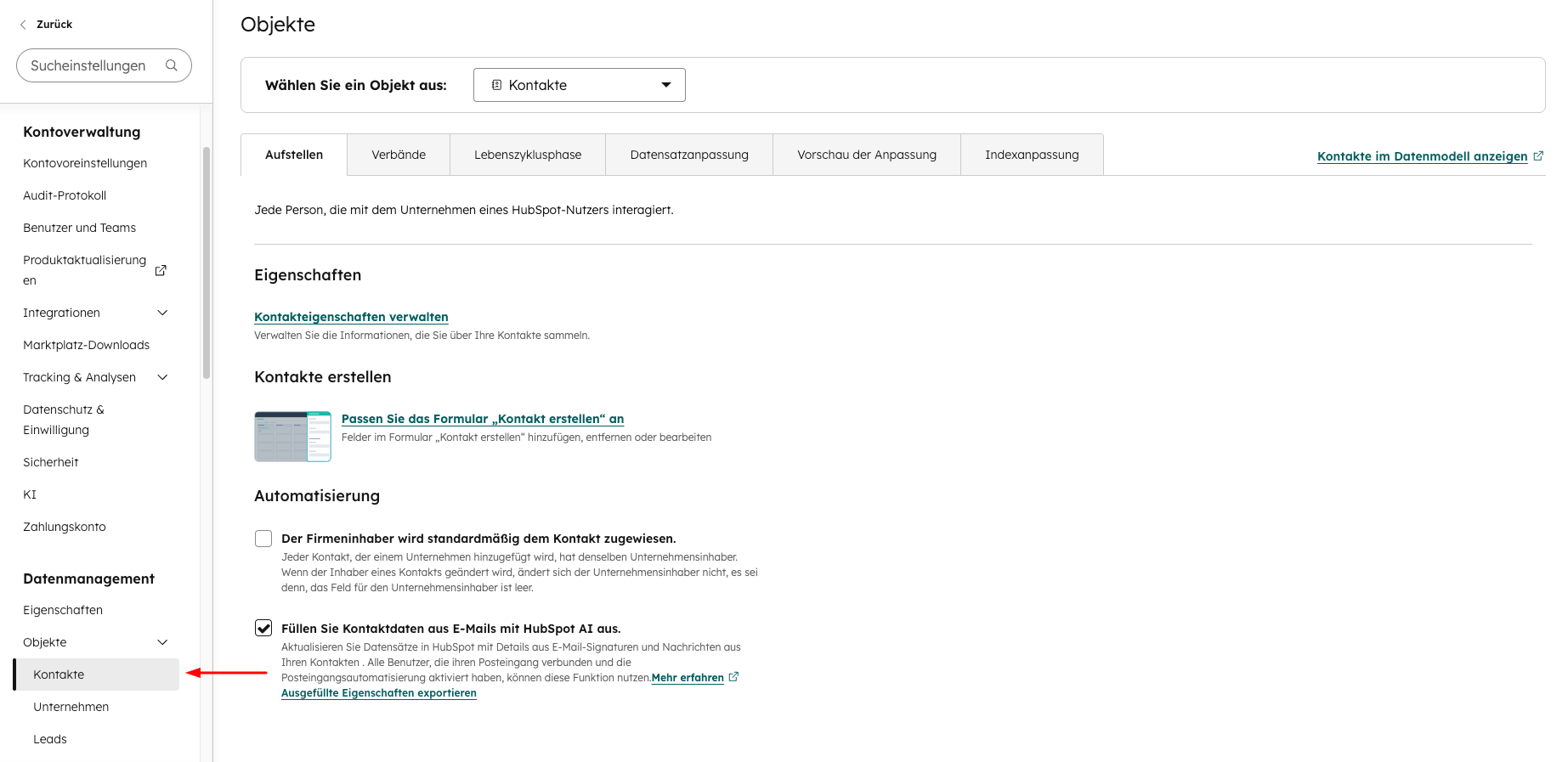Click the Kontakt erstellen form thumbnail
Viewport: 1568px width, 762px height.
click(x=292, y=437)
